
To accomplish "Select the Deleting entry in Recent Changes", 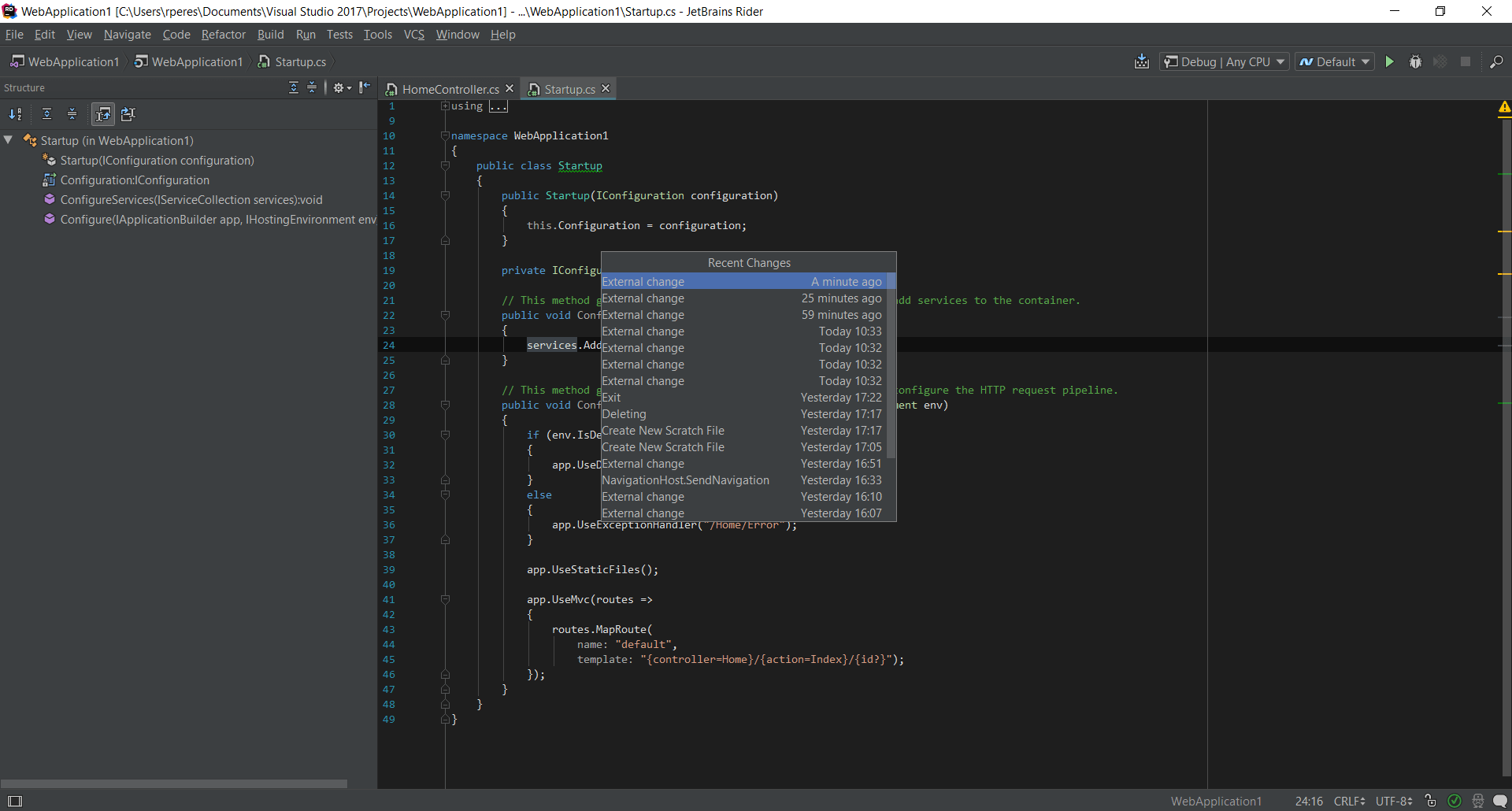I will [743, 414].
